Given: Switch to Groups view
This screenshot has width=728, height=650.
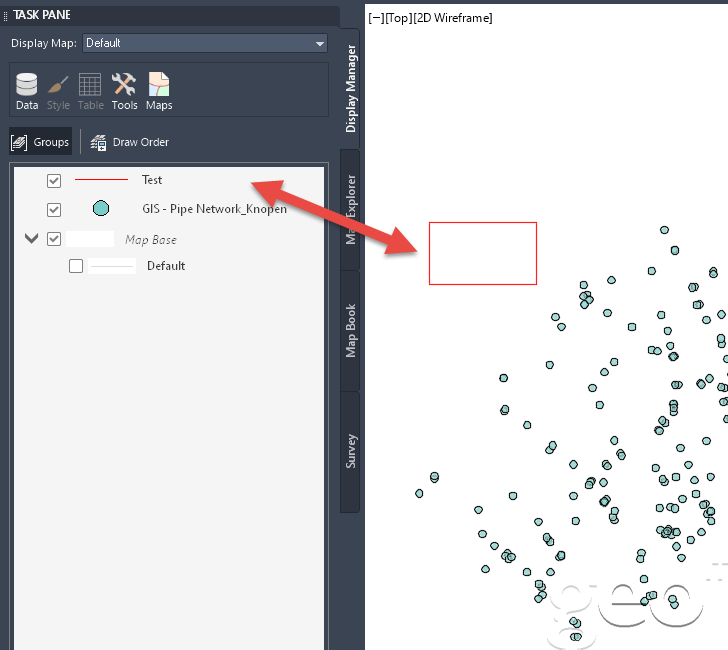Looking at the screenshot, I should [x=40, y=142].
